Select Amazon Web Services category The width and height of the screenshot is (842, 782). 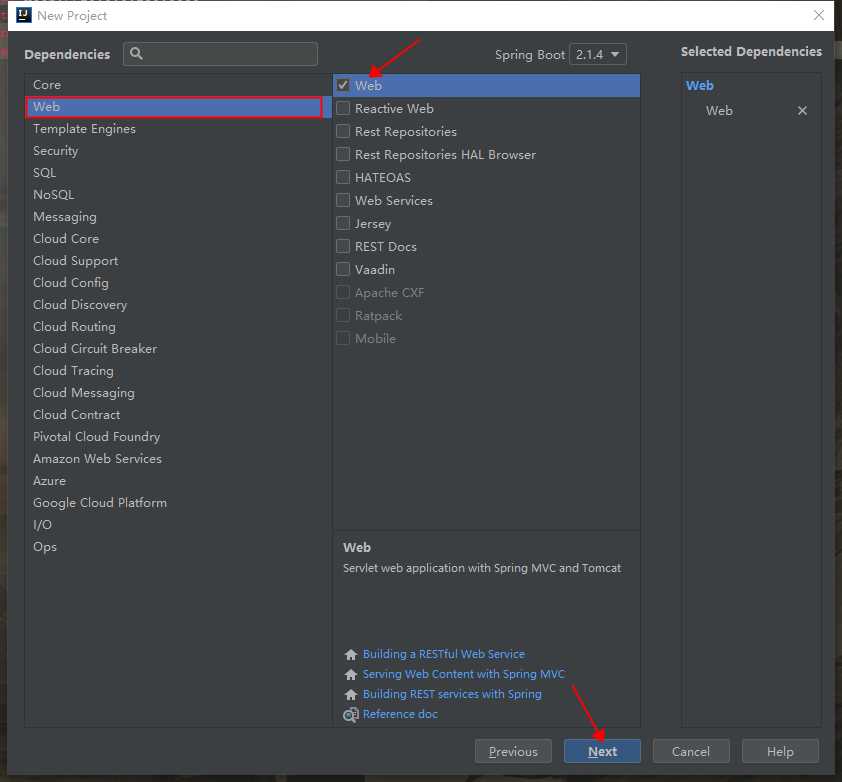tap(178, 459)
